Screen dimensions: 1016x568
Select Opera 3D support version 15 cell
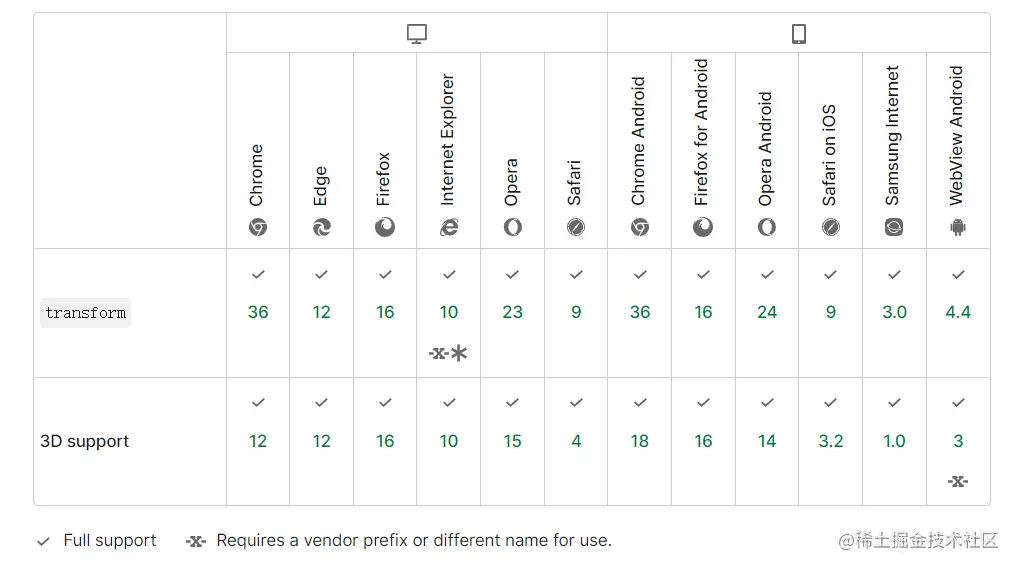coord(512,441)
